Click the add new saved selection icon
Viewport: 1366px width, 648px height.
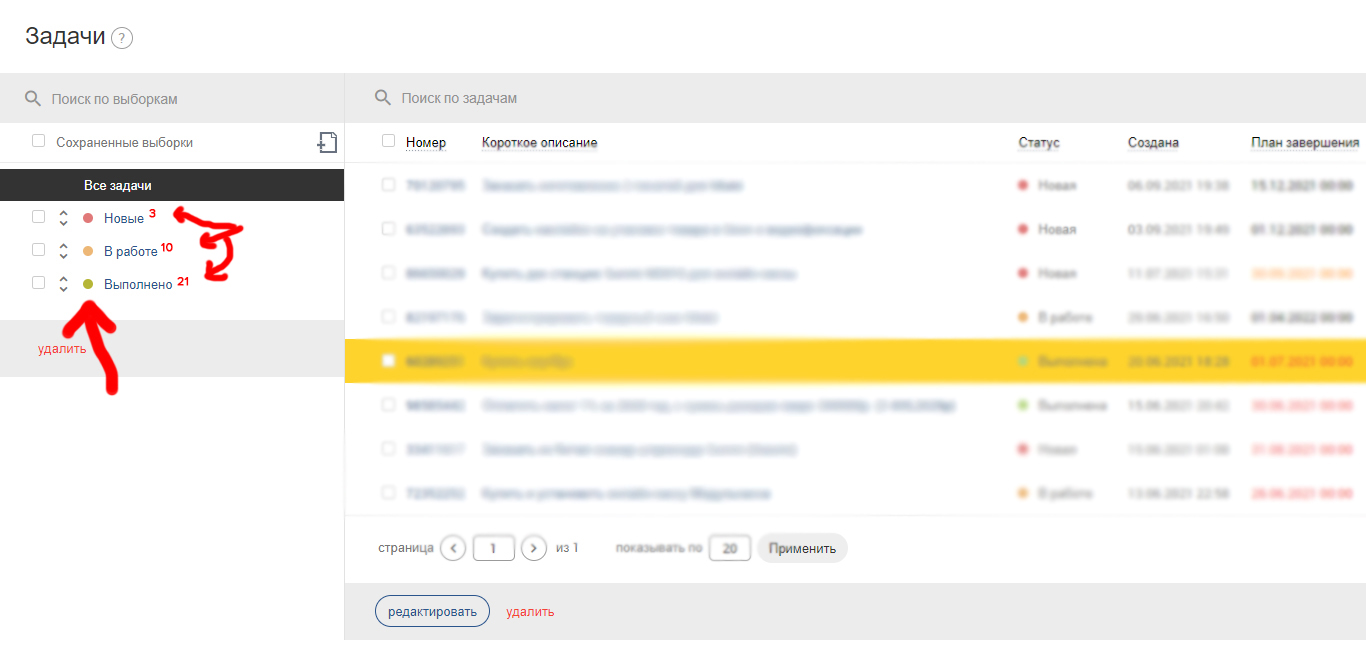[x=327, y=143]
